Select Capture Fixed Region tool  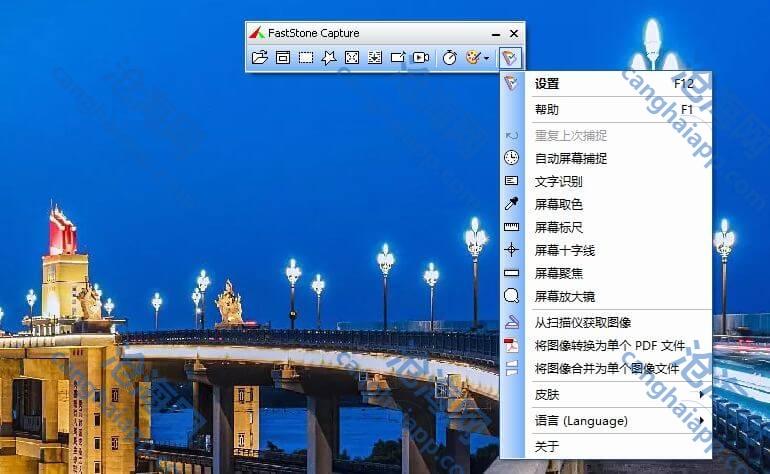pos(398,58)
